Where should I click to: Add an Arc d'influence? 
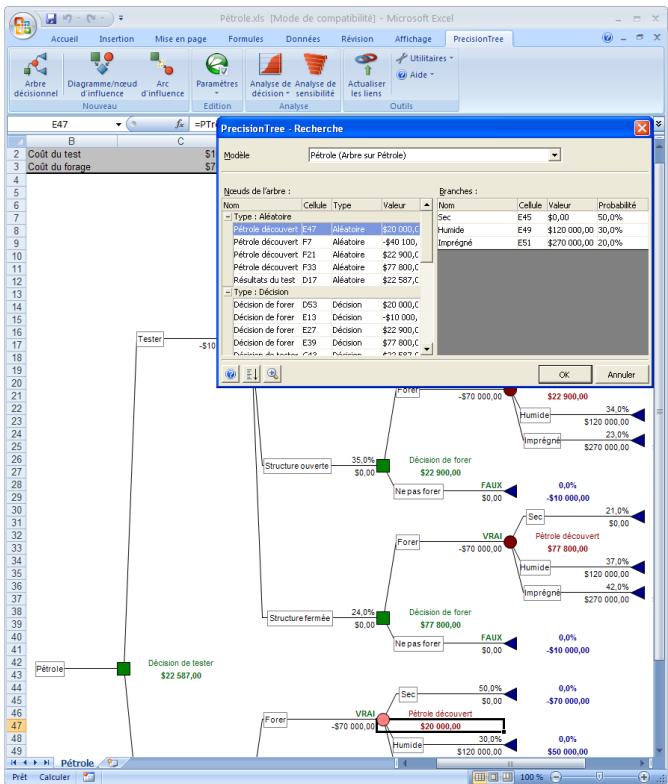click(x=162, y=74)
